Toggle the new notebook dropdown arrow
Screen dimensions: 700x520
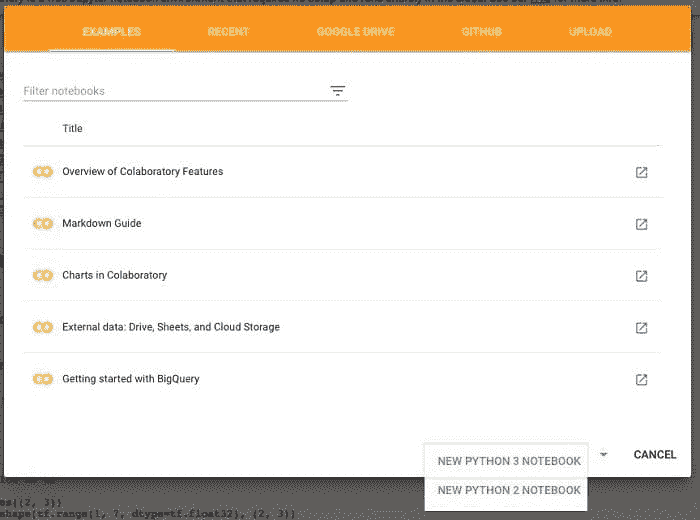point(603,455)
